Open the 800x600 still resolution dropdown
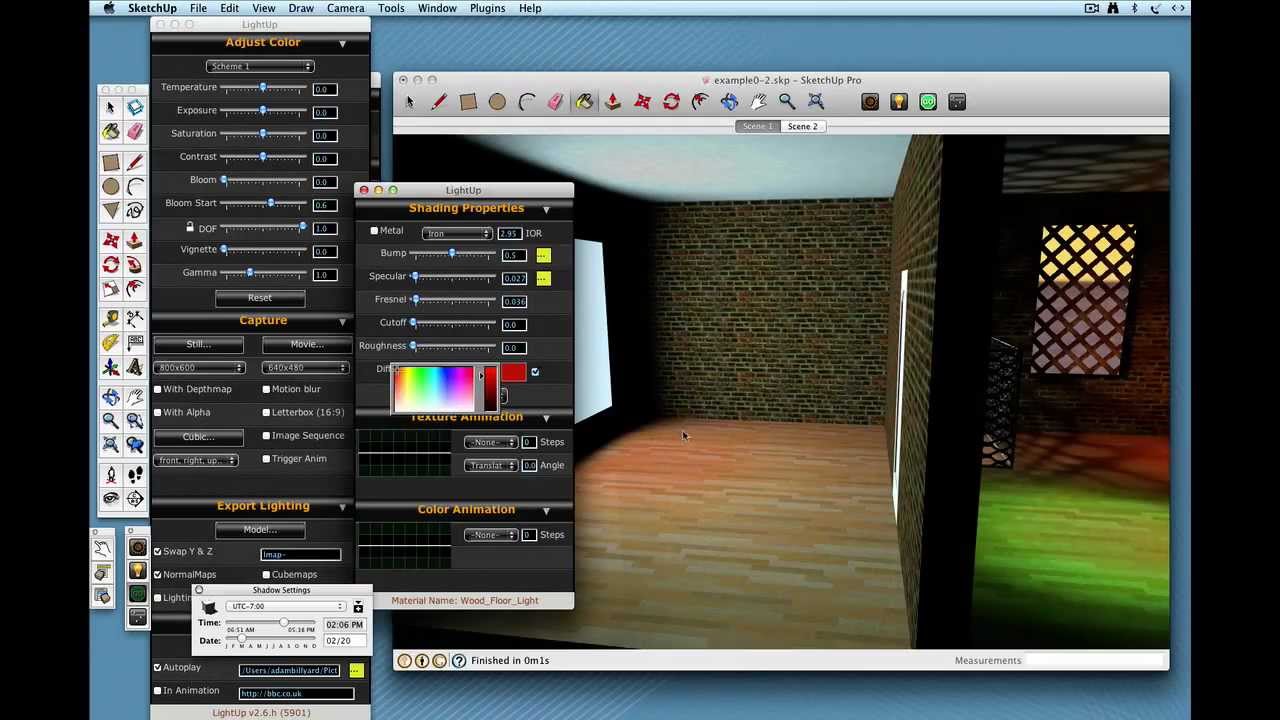Screen dimensions: 1280x720 [x=199, y=367]
